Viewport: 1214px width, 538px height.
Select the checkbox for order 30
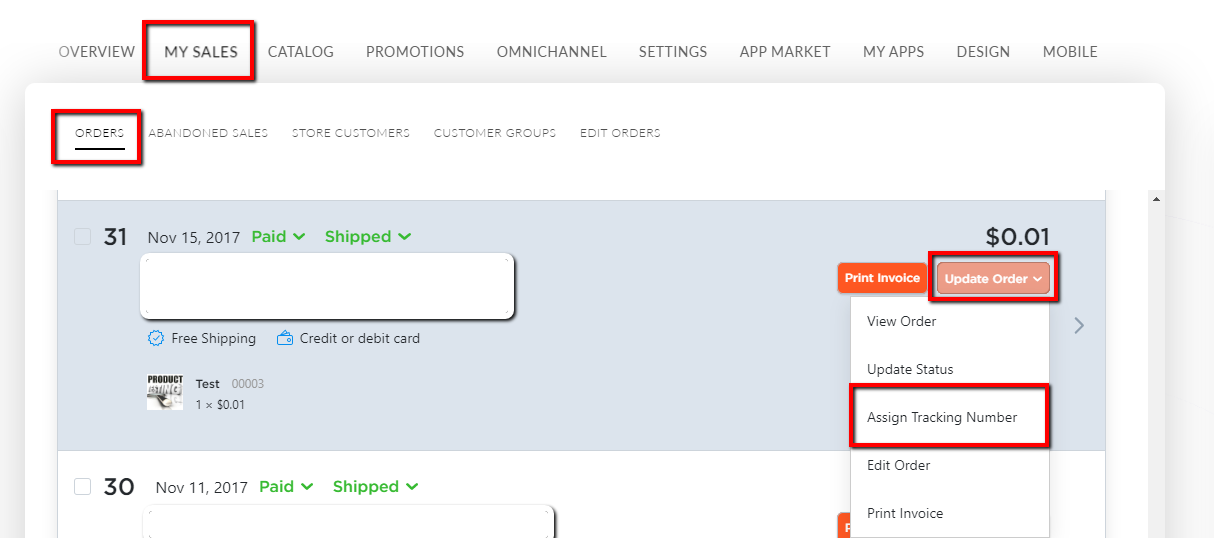(x=83, y=487)
